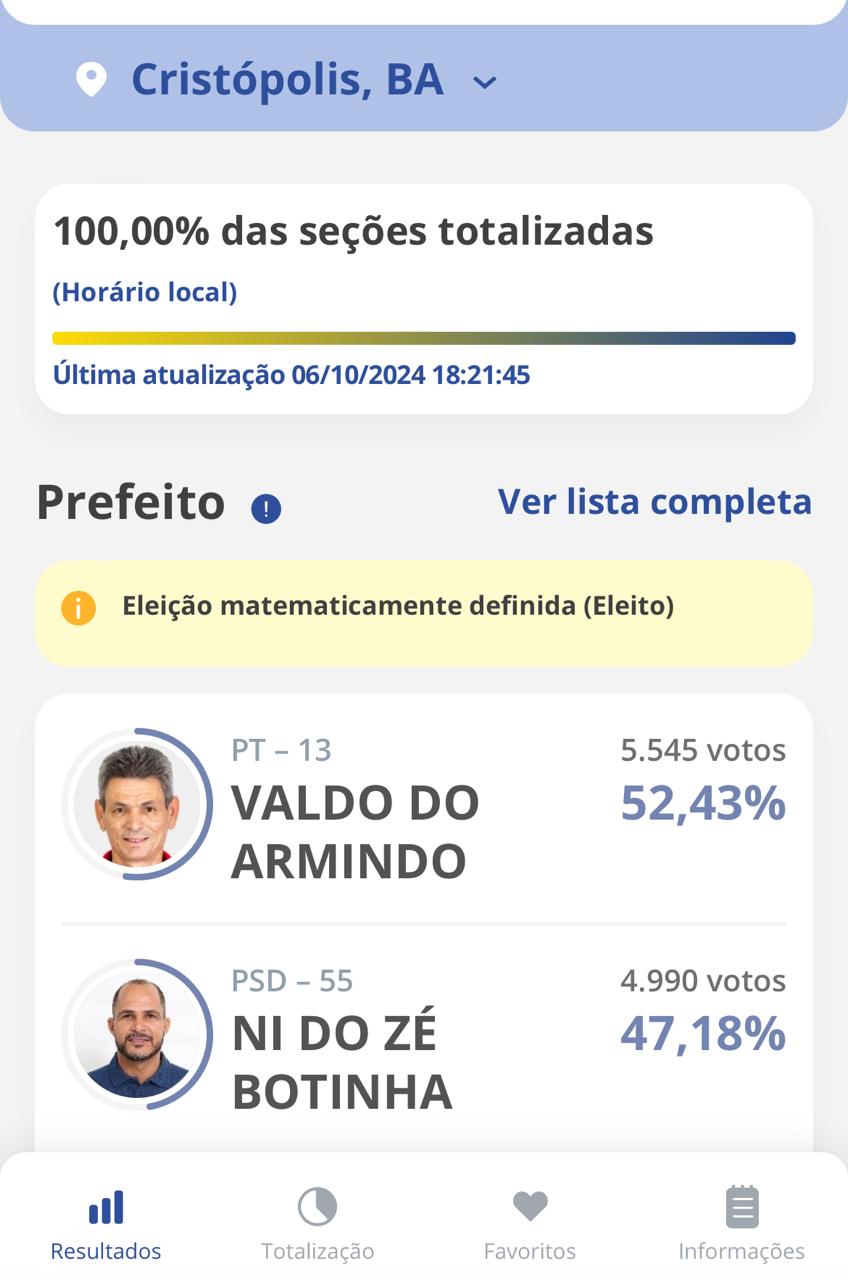Switch to the Favoritos tab label
Viewport: 848px width, 1280px height.
click(x=530, y=1251)
